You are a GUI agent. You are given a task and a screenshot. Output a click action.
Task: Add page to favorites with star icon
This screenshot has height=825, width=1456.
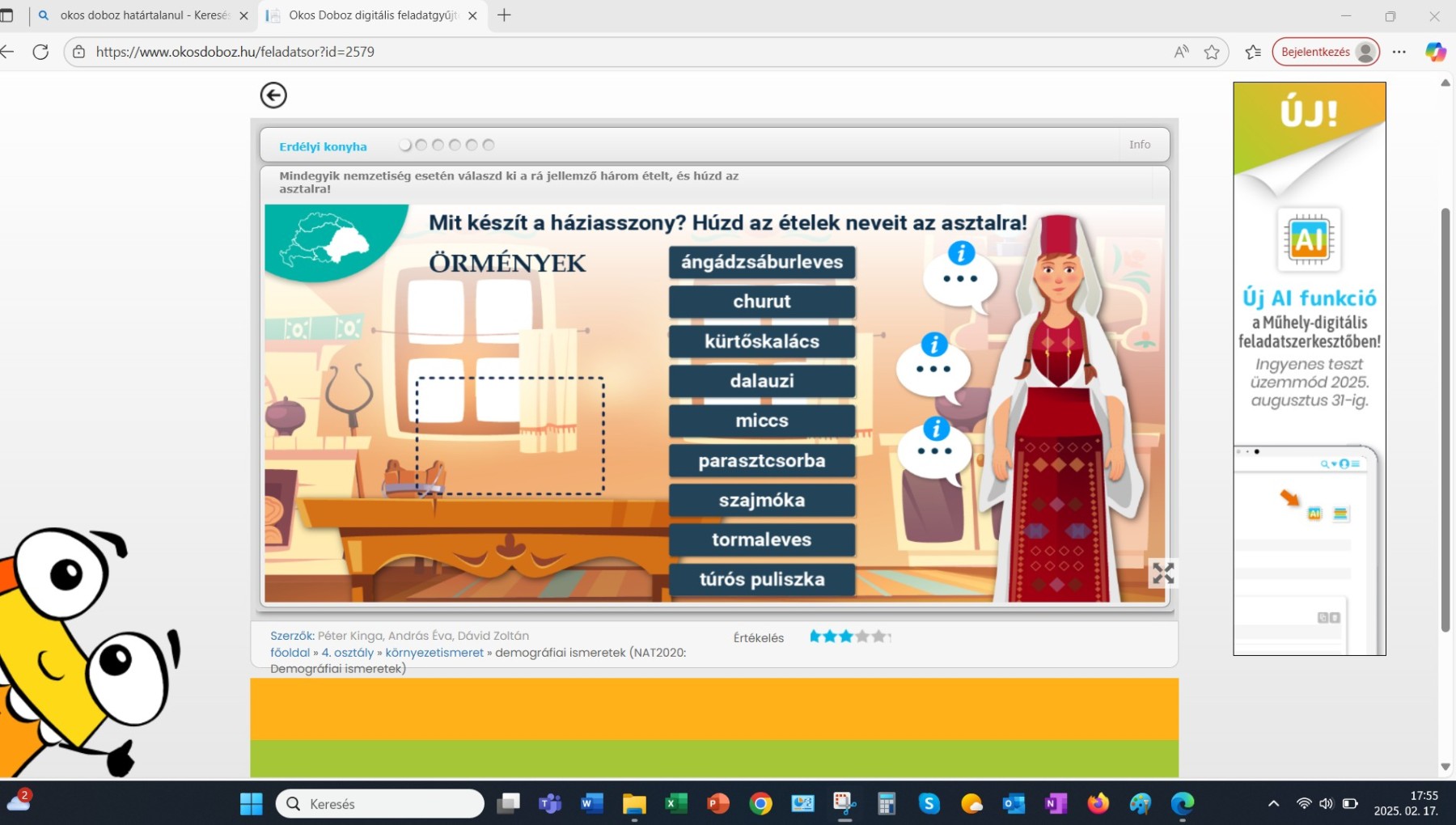coord(1211,52)
